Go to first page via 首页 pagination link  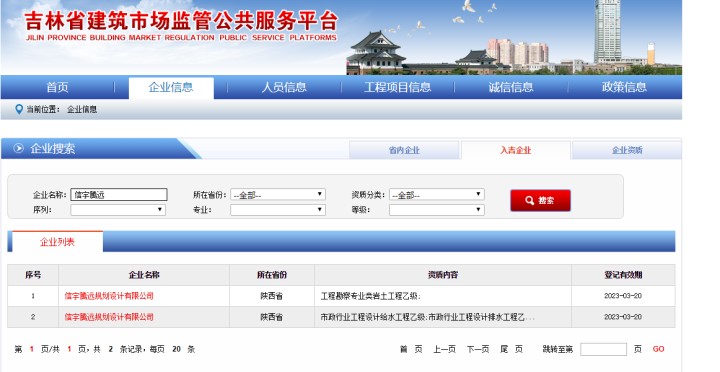click(411, 349)
